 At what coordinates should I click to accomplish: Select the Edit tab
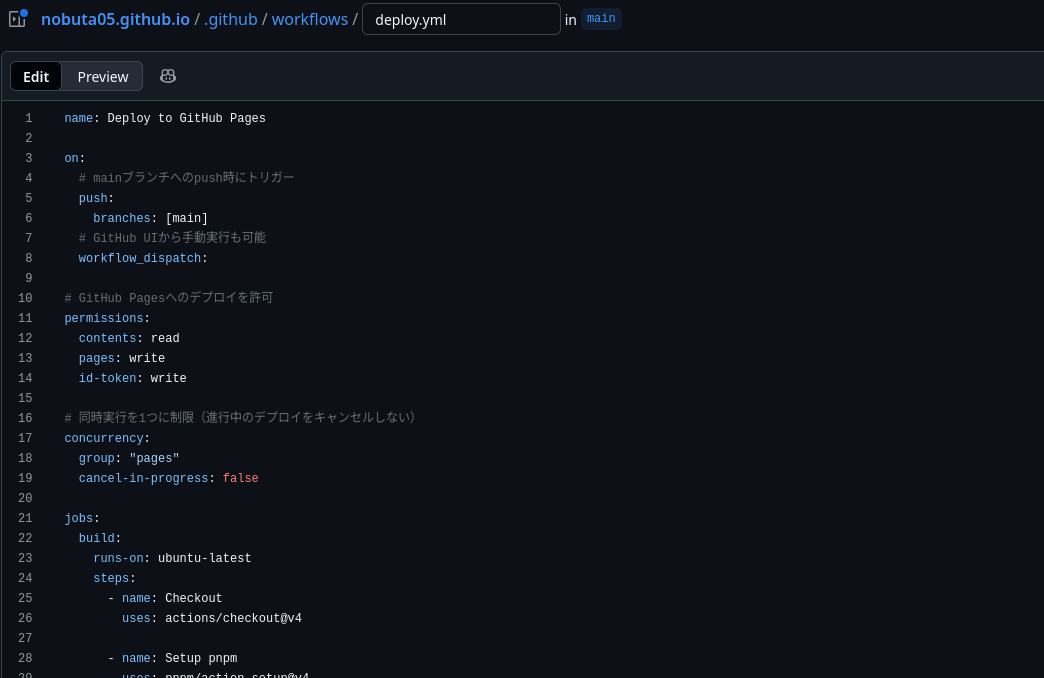36,76
